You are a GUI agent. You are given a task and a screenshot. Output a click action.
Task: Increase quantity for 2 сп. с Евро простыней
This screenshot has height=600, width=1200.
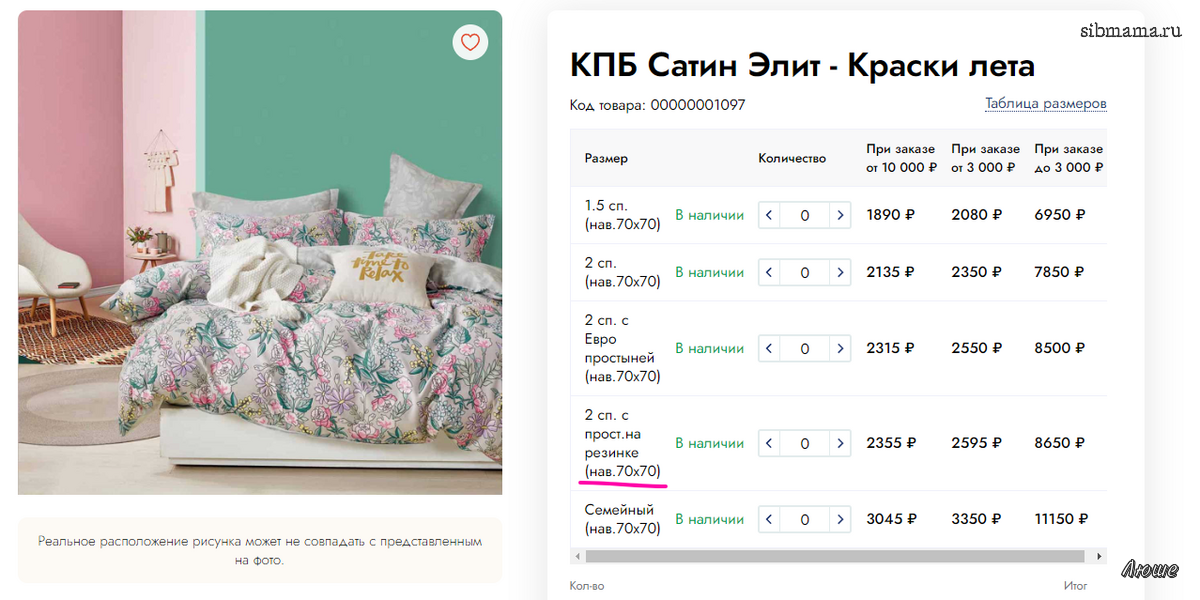(x=840, y=349)
